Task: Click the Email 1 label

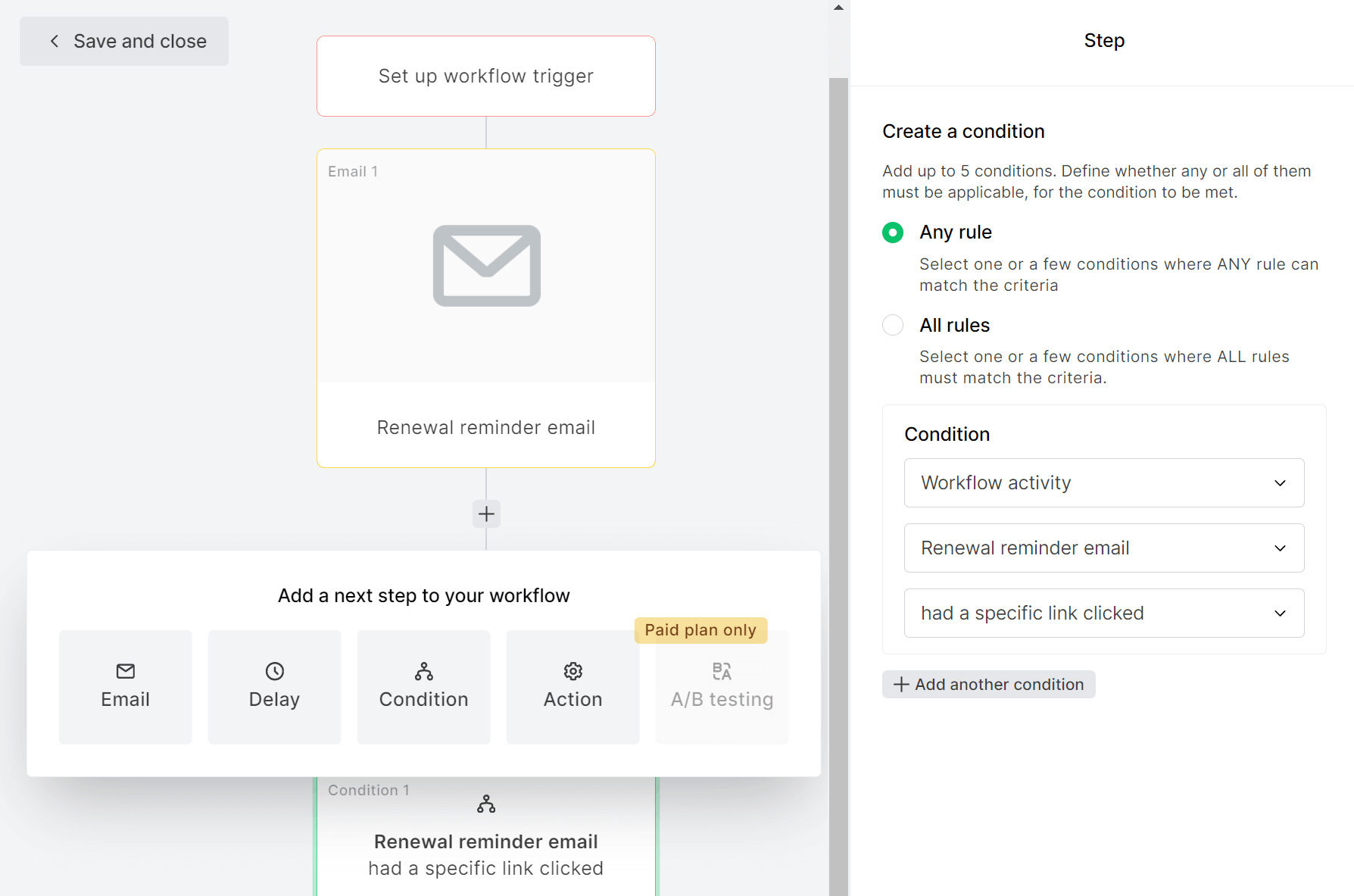Action: pos(353,172)
